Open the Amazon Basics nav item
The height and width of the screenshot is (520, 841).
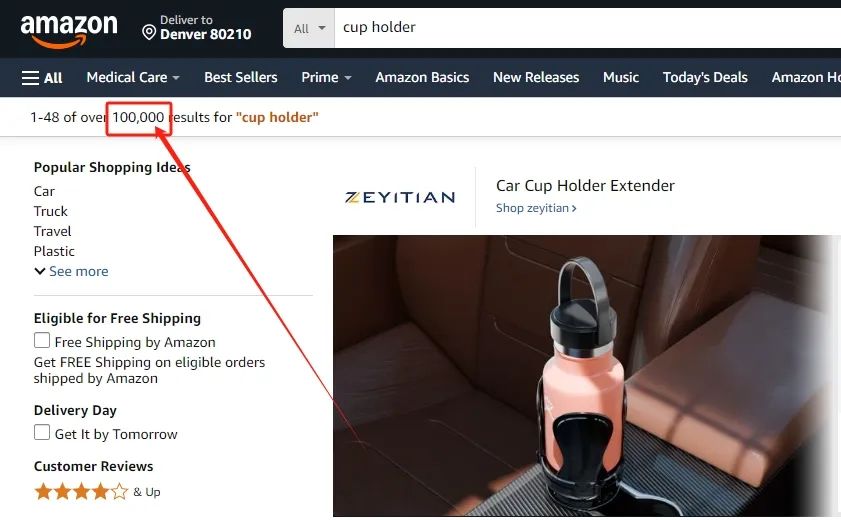pyautogui.click(x=422, y=77)
